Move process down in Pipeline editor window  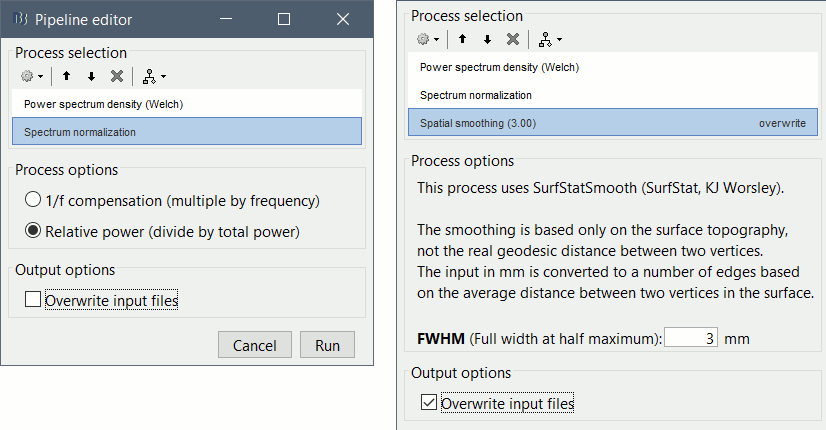click(91, 76)
